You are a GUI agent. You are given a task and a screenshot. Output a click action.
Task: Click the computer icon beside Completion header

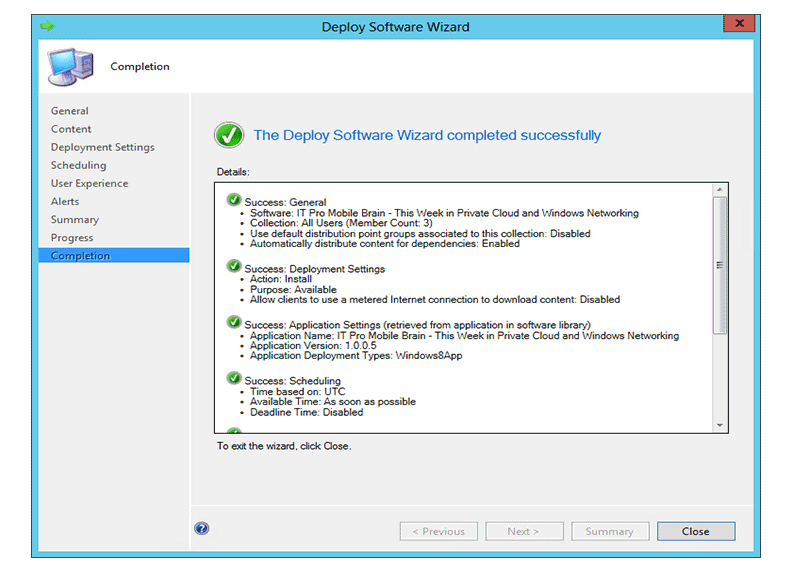coord(71,66)
